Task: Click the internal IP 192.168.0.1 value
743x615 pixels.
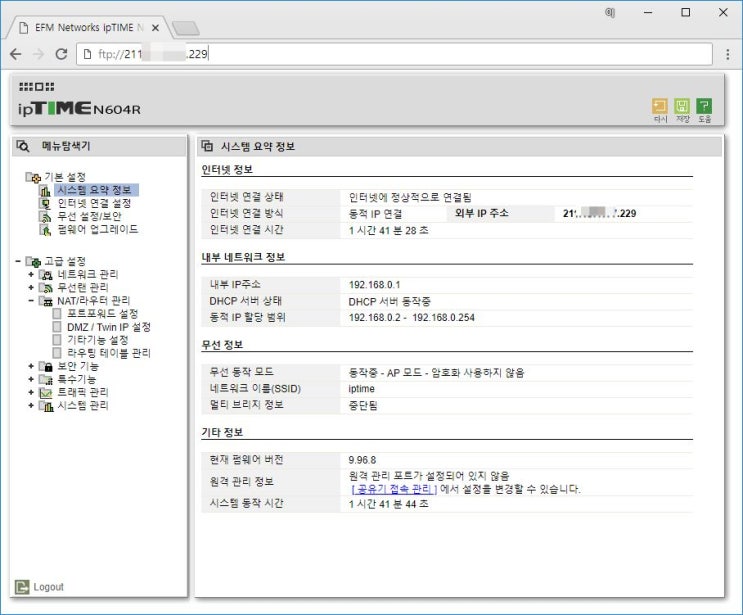Action: tap(374, 285)
